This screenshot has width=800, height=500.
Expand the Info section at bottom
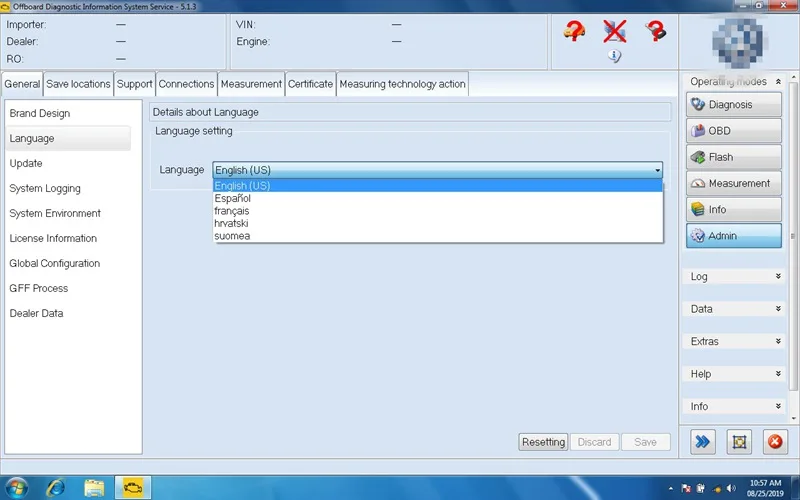tap(733, 406)
